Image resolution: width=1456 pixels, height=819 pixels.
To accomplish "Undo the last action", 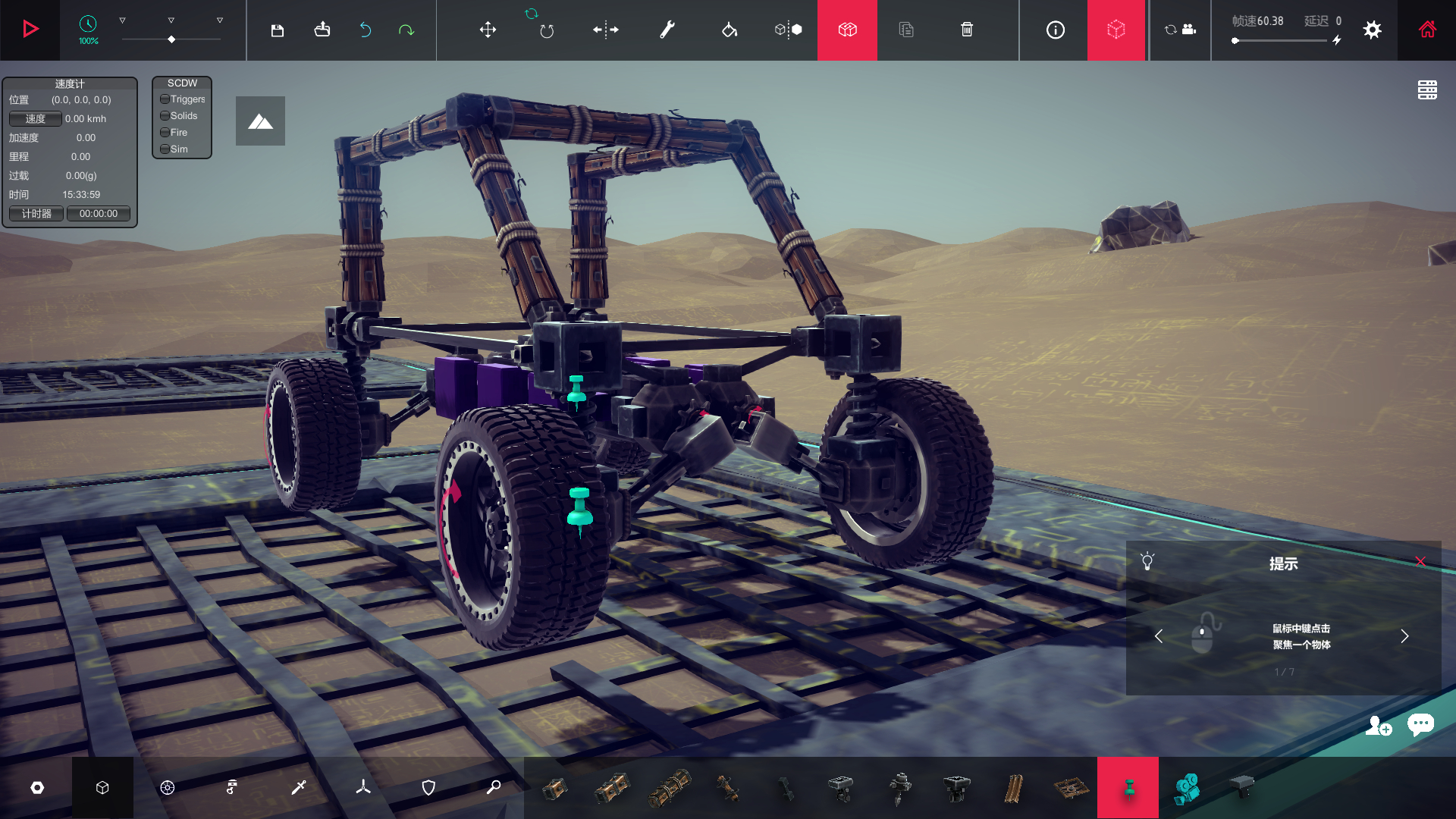I will [x=365, y=30].
